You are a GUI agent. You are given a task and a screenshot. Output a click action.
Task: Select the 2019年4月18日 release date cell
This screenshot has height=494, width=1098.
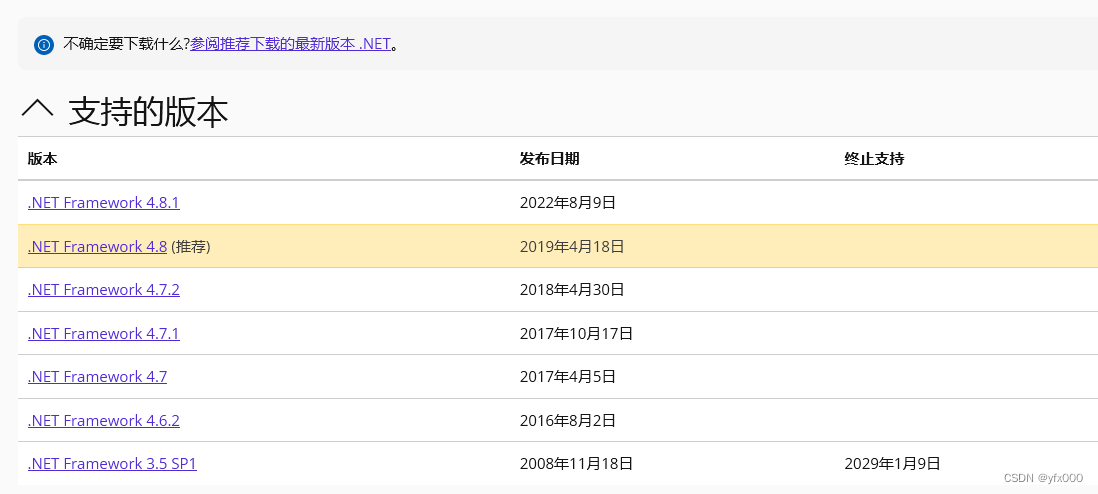click(x=572, y=247)
